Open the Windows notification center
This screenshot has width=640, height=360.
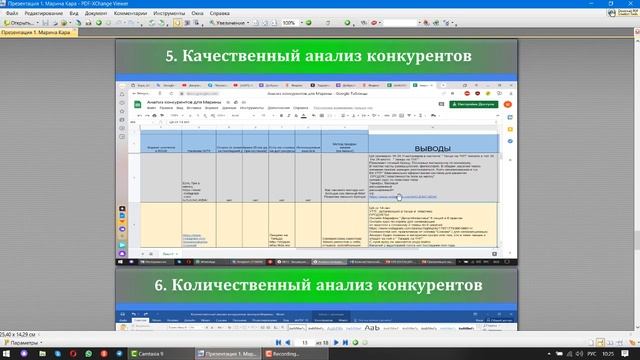click(624, 353)
